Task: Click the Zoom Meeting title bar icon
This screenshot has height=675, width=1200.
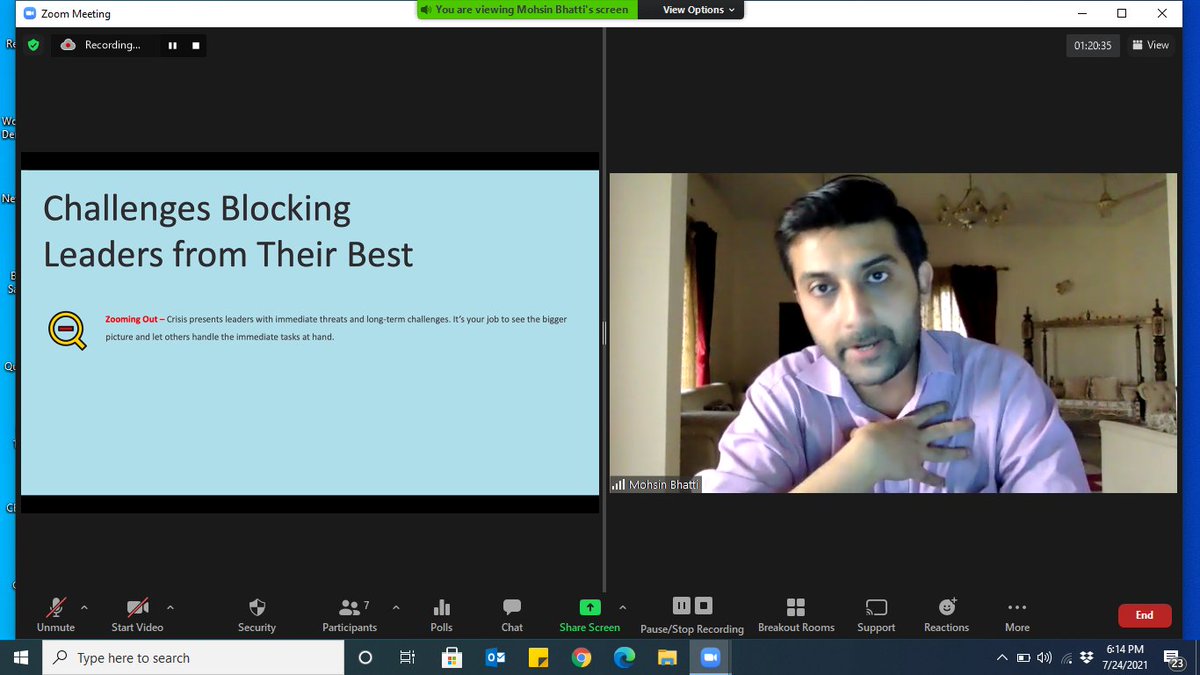Action: pyautogui.click(x=29, y=14)
